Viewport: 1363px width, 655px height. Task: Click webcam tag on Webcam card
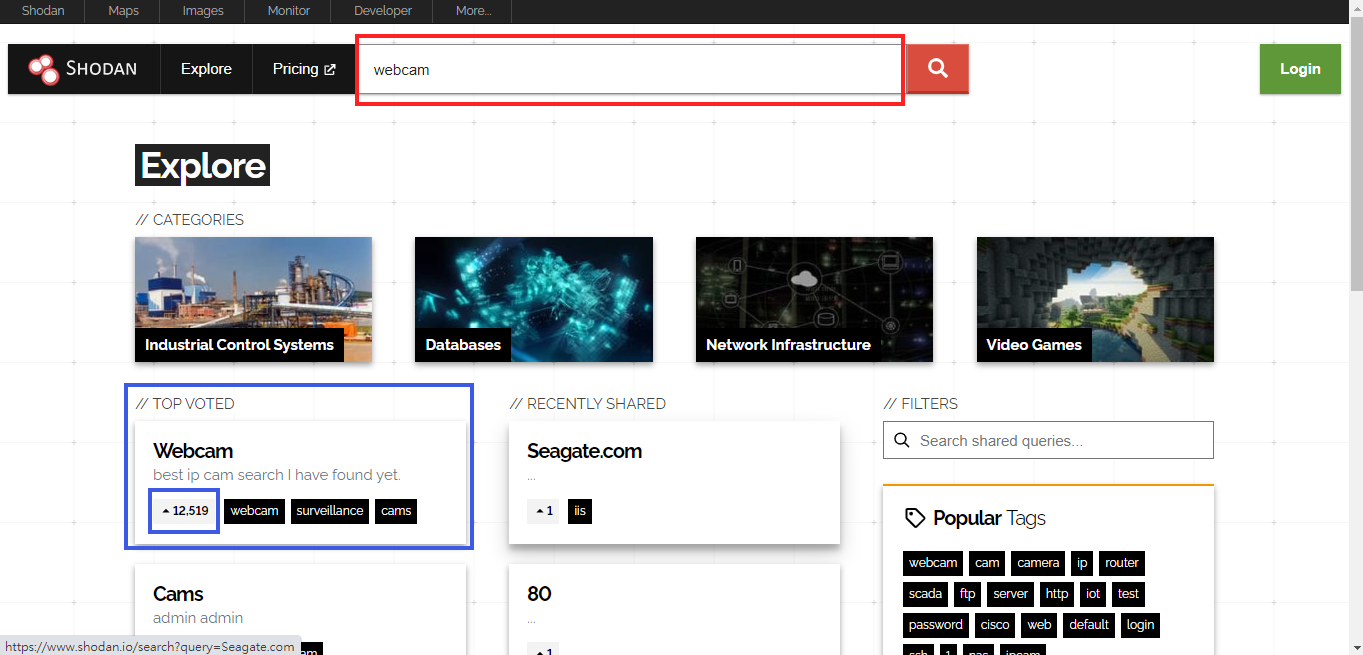pos(255,511)
